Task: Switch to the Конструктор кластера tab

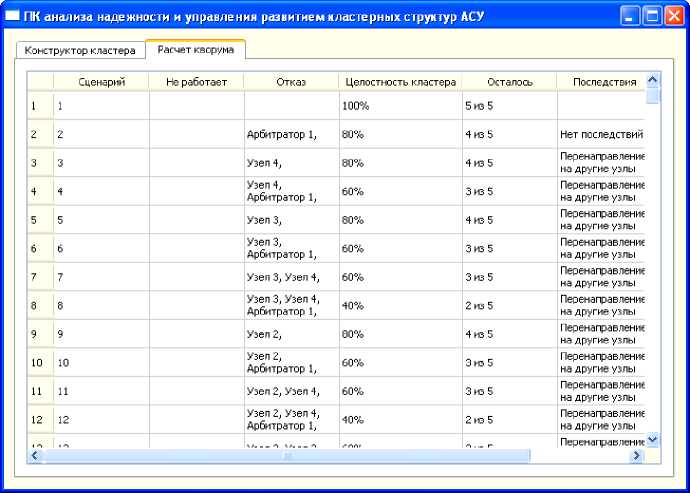Action: tap(80, 50)
